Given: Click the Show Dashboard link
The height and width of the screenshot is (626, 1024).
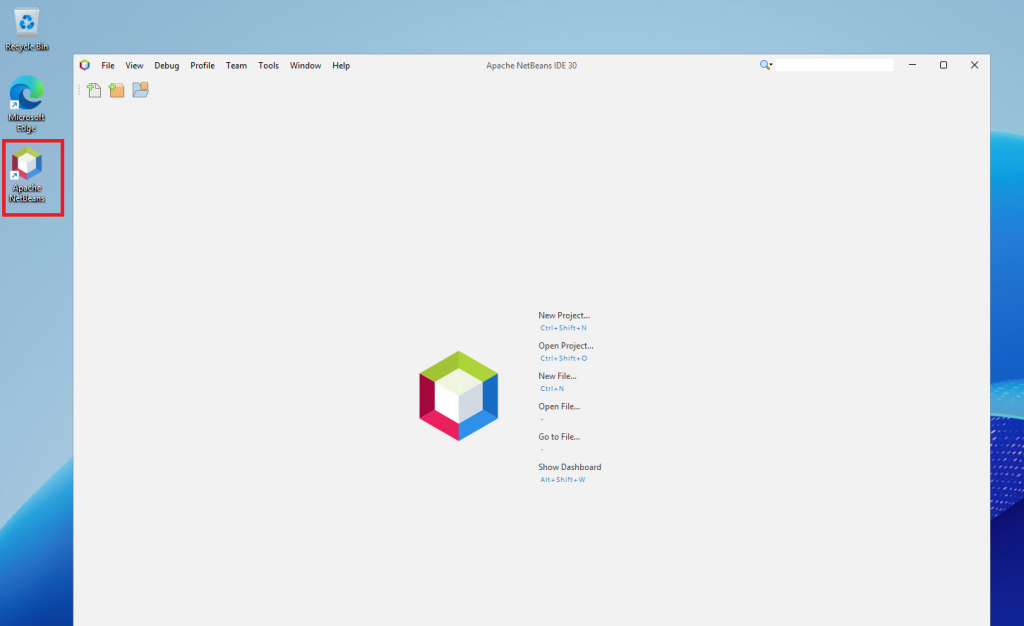Looking at the screenshot, I should tap(569, 467).
